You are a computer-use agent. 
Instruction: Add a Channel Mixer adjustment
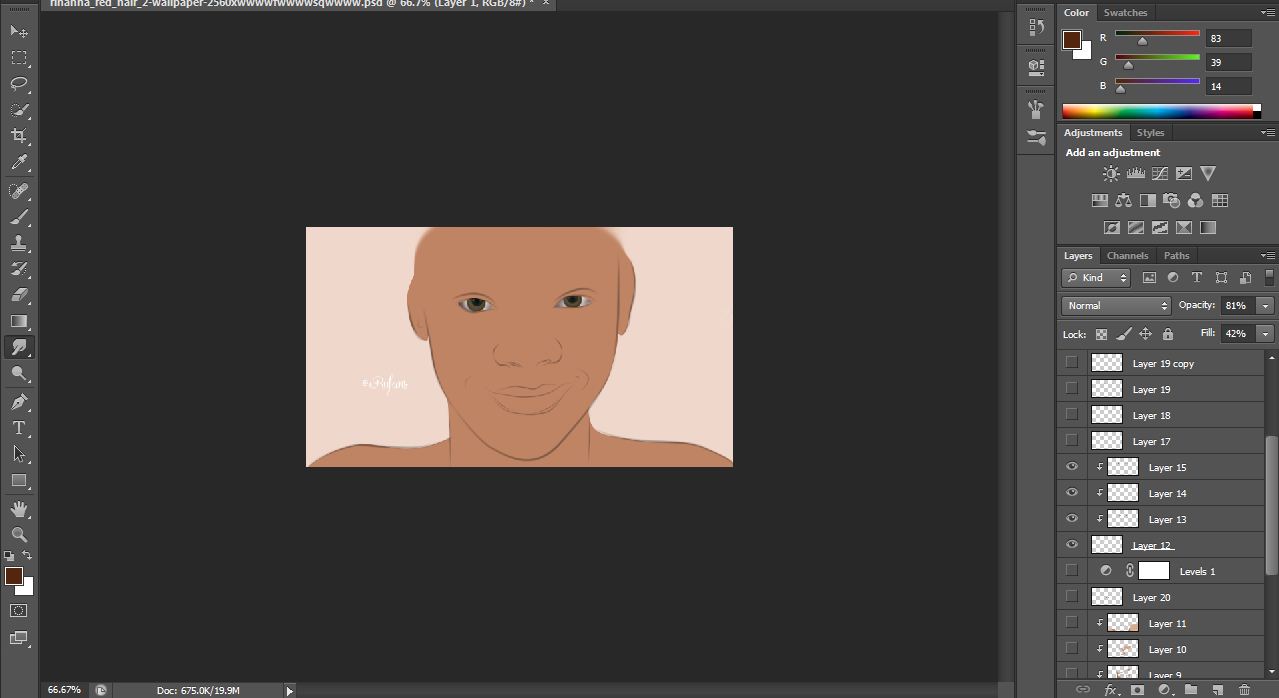(x=1195, y=201)
